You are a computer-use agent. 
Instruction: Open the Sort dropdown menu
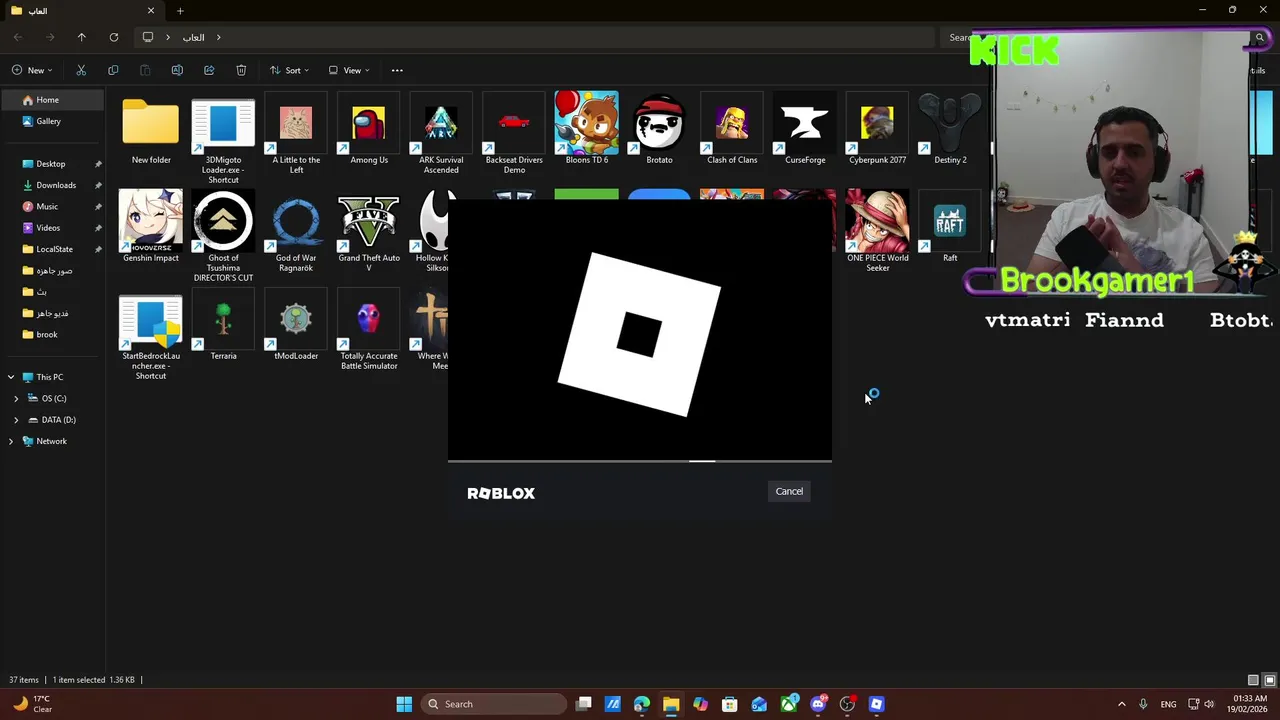tap(290, 70)
